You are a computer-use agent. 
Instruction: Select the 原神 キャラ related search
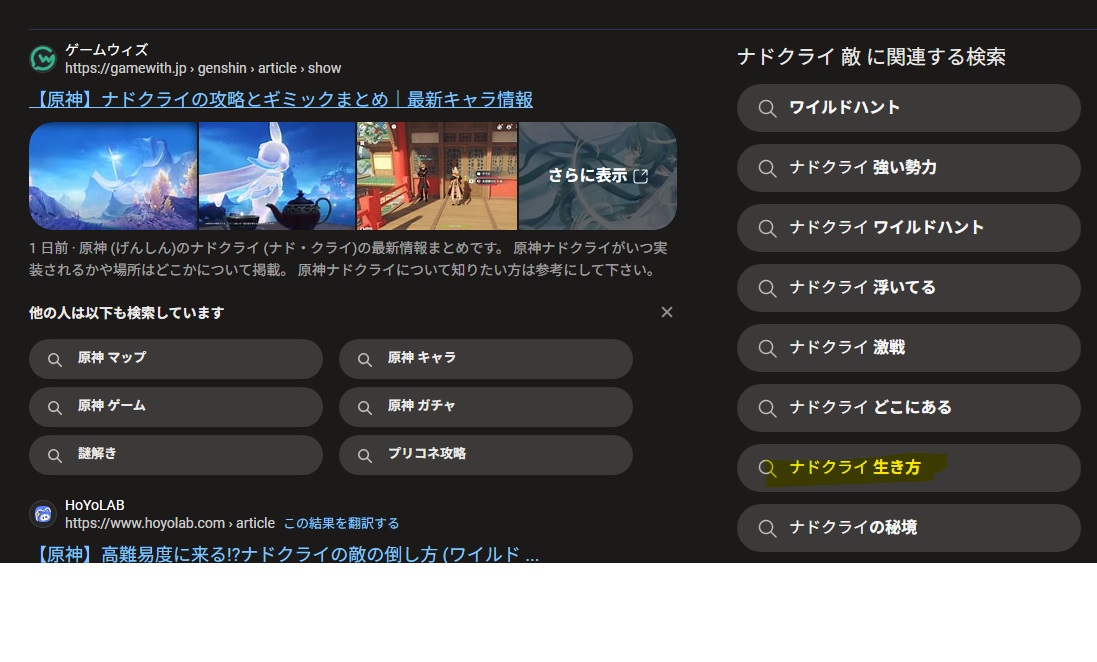click(486, 359)
